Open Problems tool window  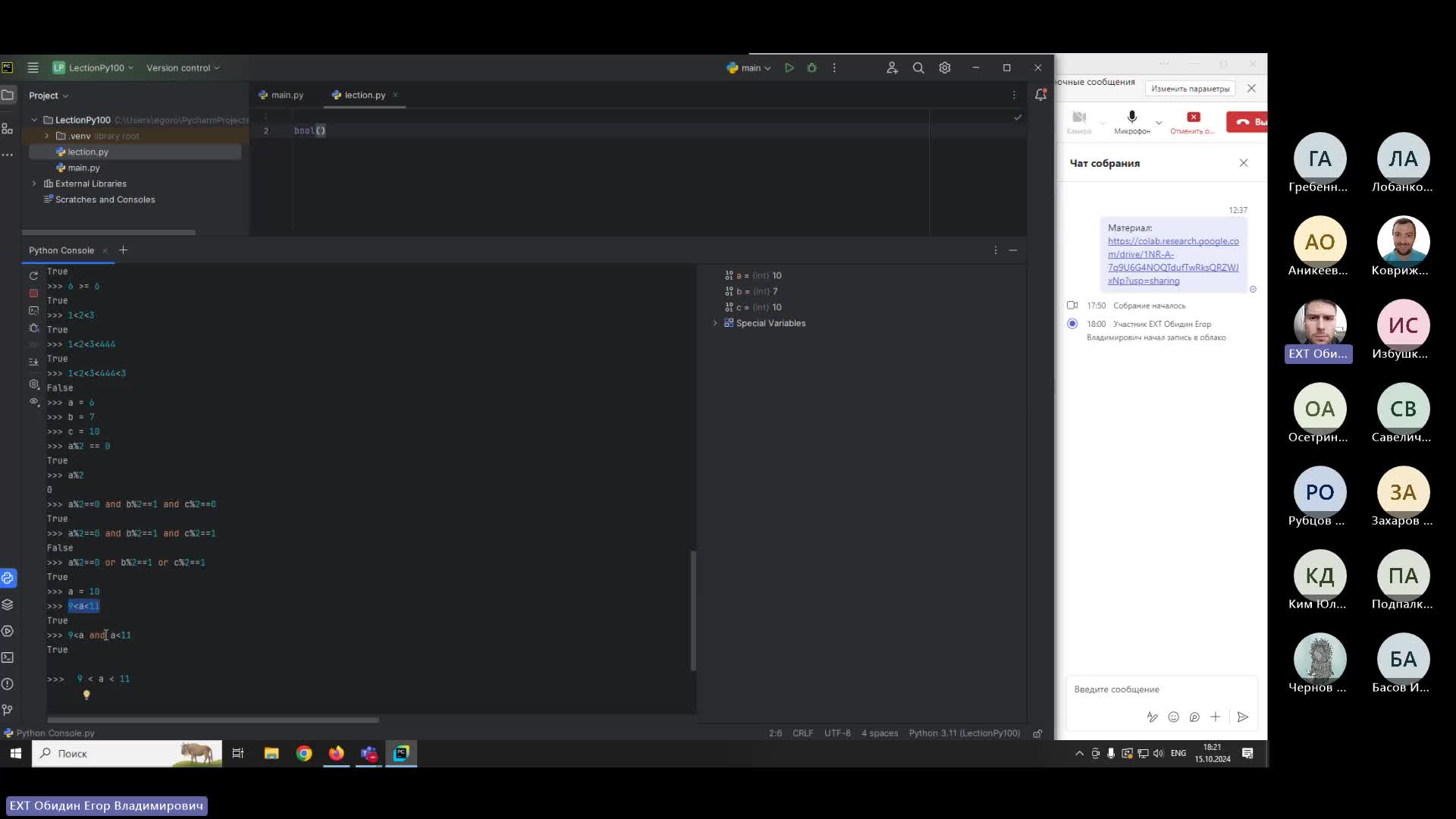coord(8,684)
